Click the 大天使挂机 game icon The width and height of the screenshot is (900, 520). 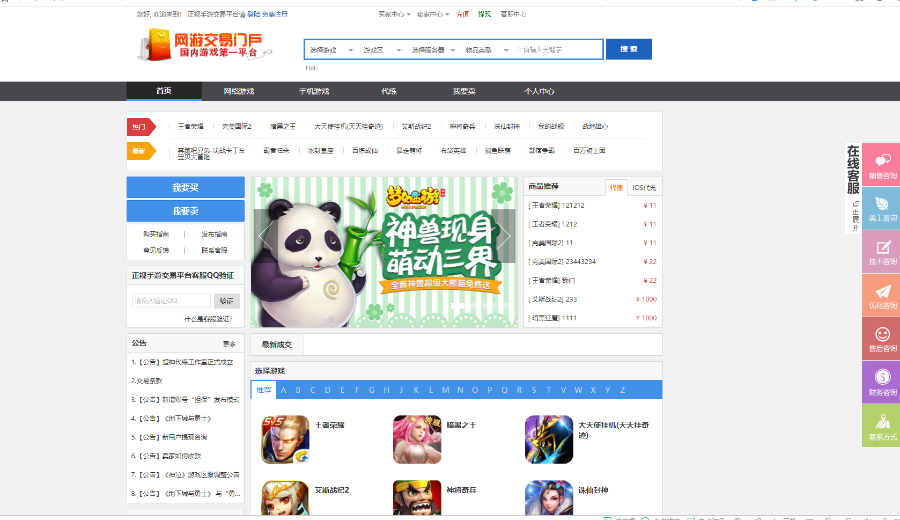549,439
